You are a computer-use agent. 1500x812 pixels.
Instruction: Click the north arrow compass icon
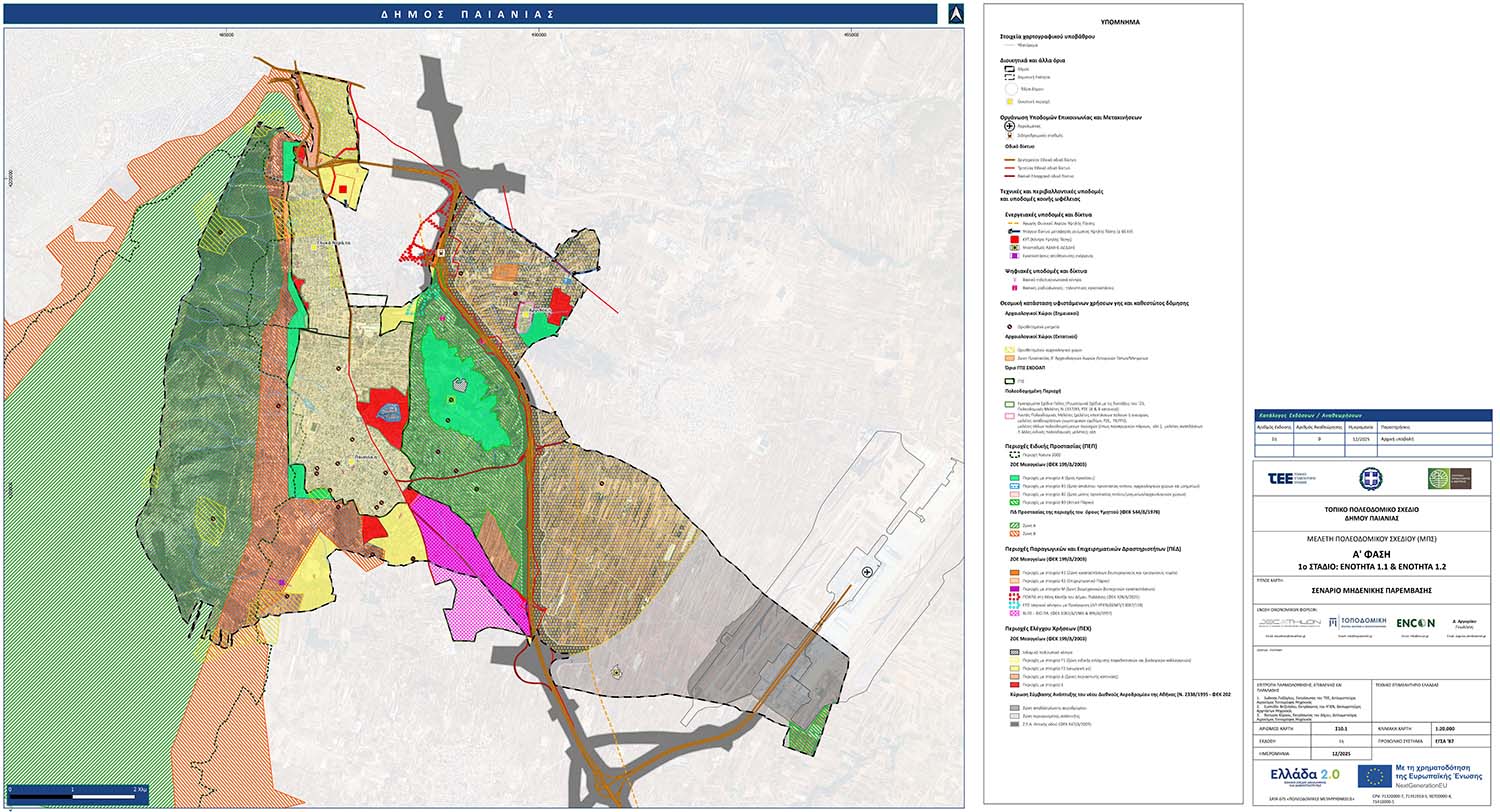click(x=955, y=13)
